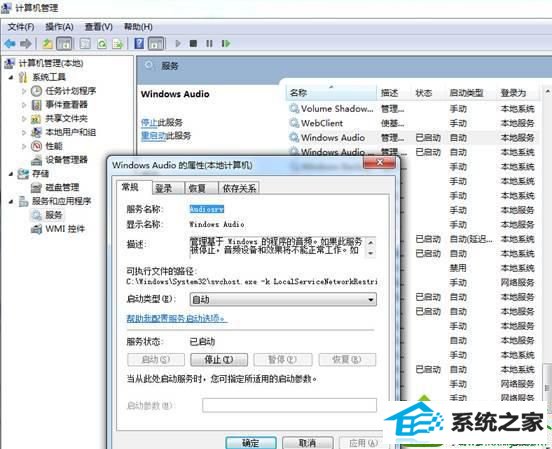Select WMI 控件 in the tree
Image resolution: width=552 pixels, height=449 pixels.
coord(65,229)
